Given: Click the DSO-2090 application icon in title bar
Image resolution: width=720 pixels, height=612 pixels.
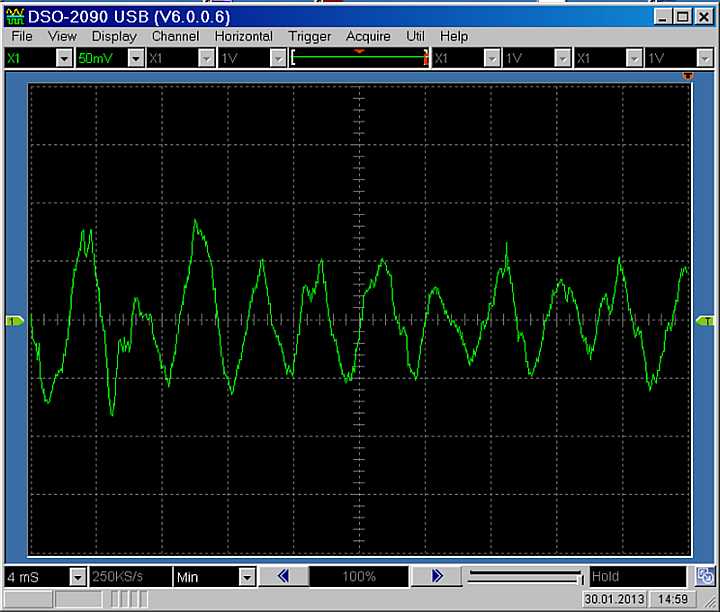Looking at the screenshot, I should (x=17, y=16).
